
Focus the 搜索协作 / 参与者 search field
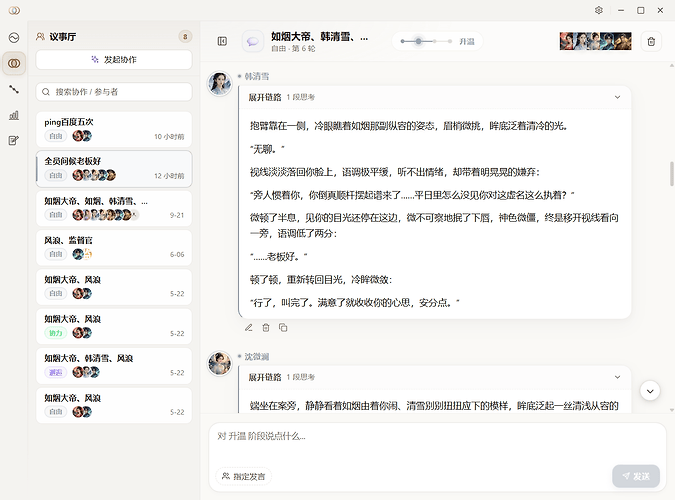click(114, 92)
